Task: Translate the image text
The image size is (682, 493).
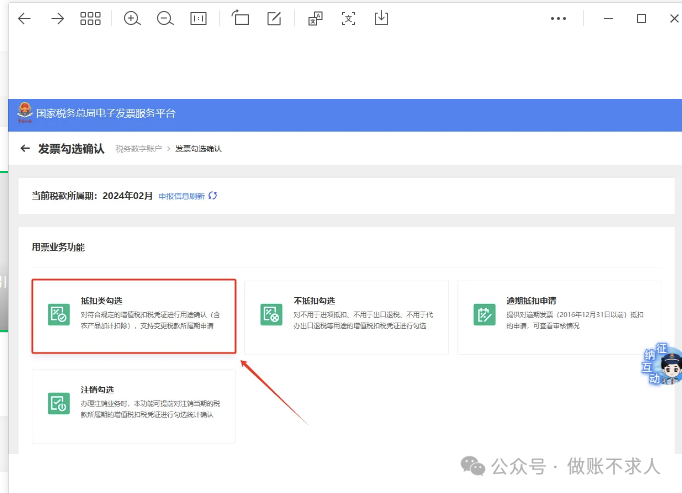Action: tap(315, 18)
